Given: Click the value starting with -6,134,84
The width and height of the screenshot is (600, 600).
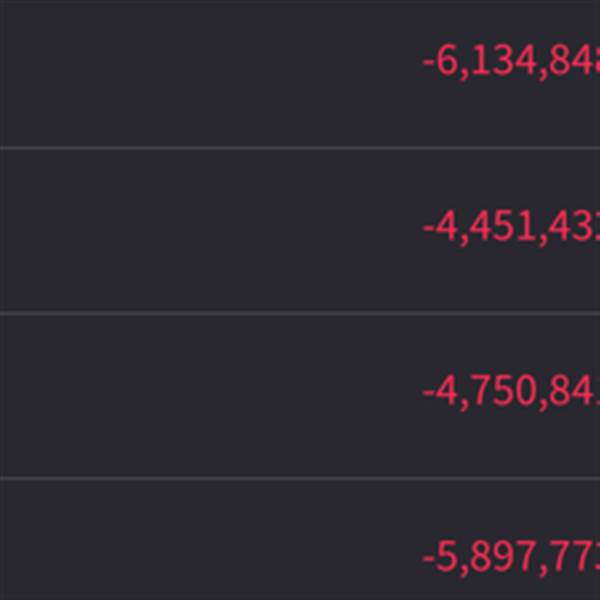Looking at the screenshot, I should [510, 62].
